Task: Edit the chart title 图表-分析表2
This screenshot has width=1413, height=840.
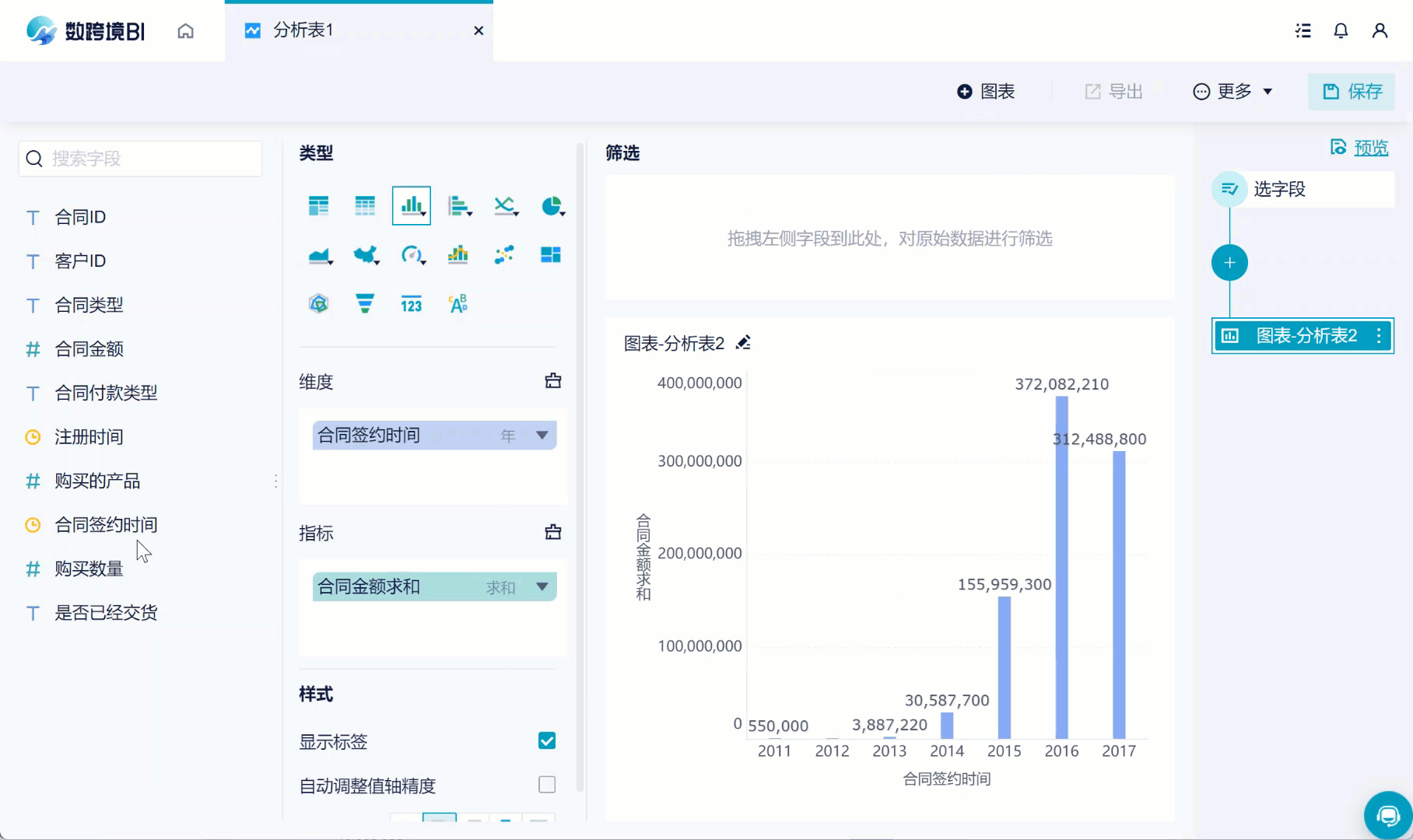Action: coord(744,343)
